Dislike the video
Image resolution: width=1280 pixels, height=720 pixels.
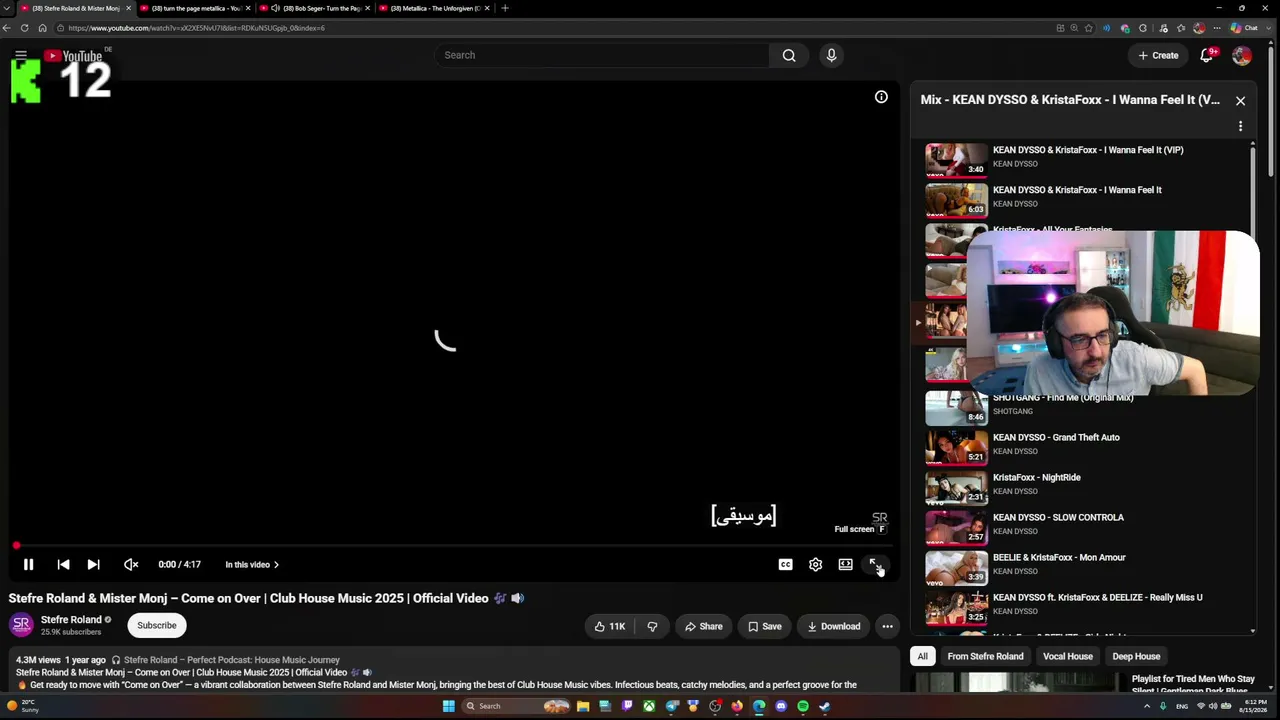pos(652,627)
